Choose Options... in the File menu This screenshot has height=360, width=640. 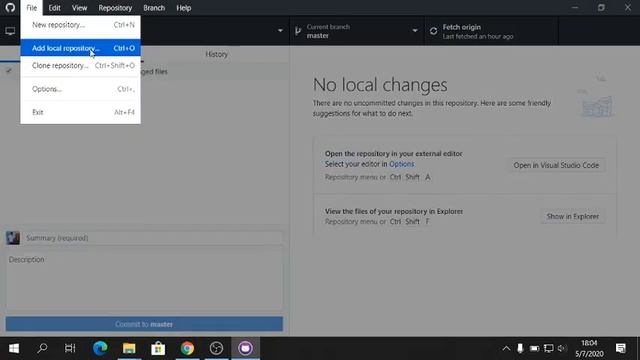(80, 89)
